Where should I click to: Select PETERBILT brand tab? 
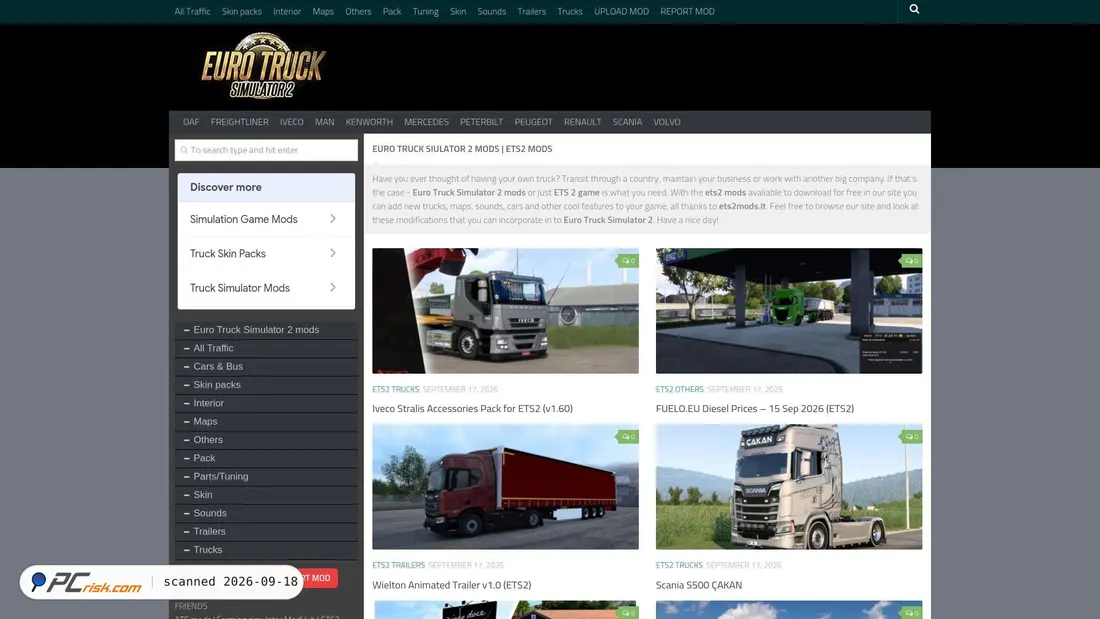tap(481, 122)
